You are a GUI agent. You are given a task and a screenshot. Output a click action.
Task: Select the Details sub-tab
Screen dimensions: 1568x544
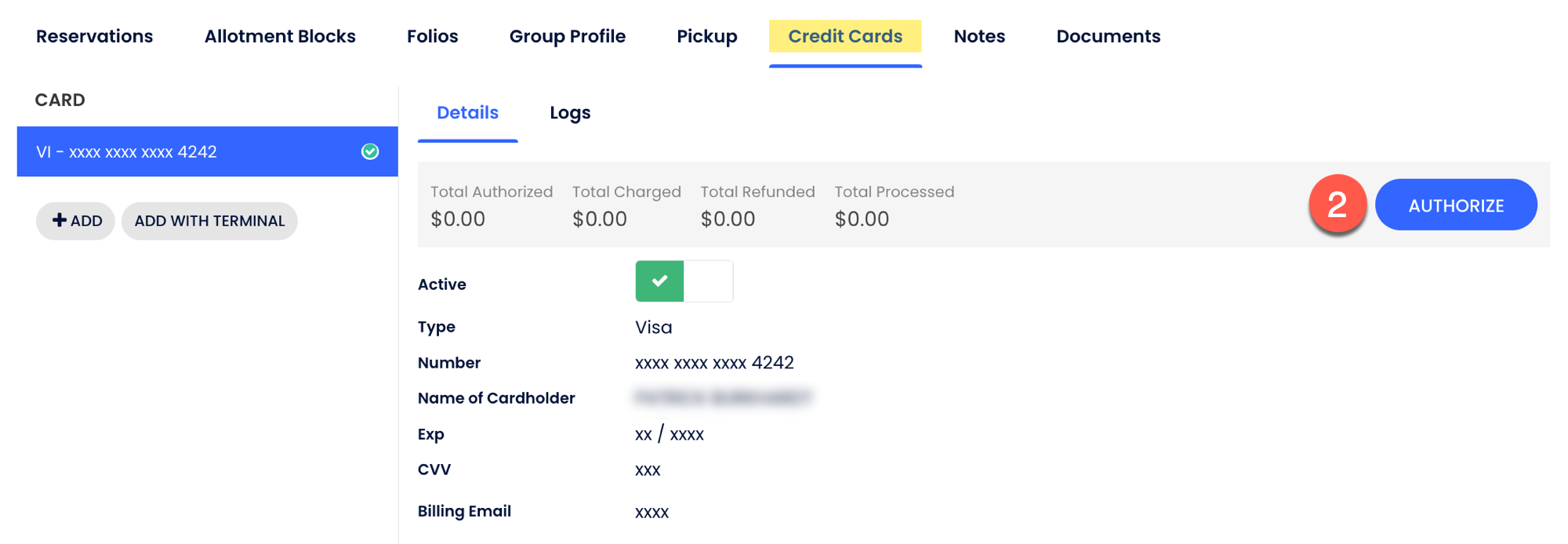pyautogui.click(x=467, y=113)
